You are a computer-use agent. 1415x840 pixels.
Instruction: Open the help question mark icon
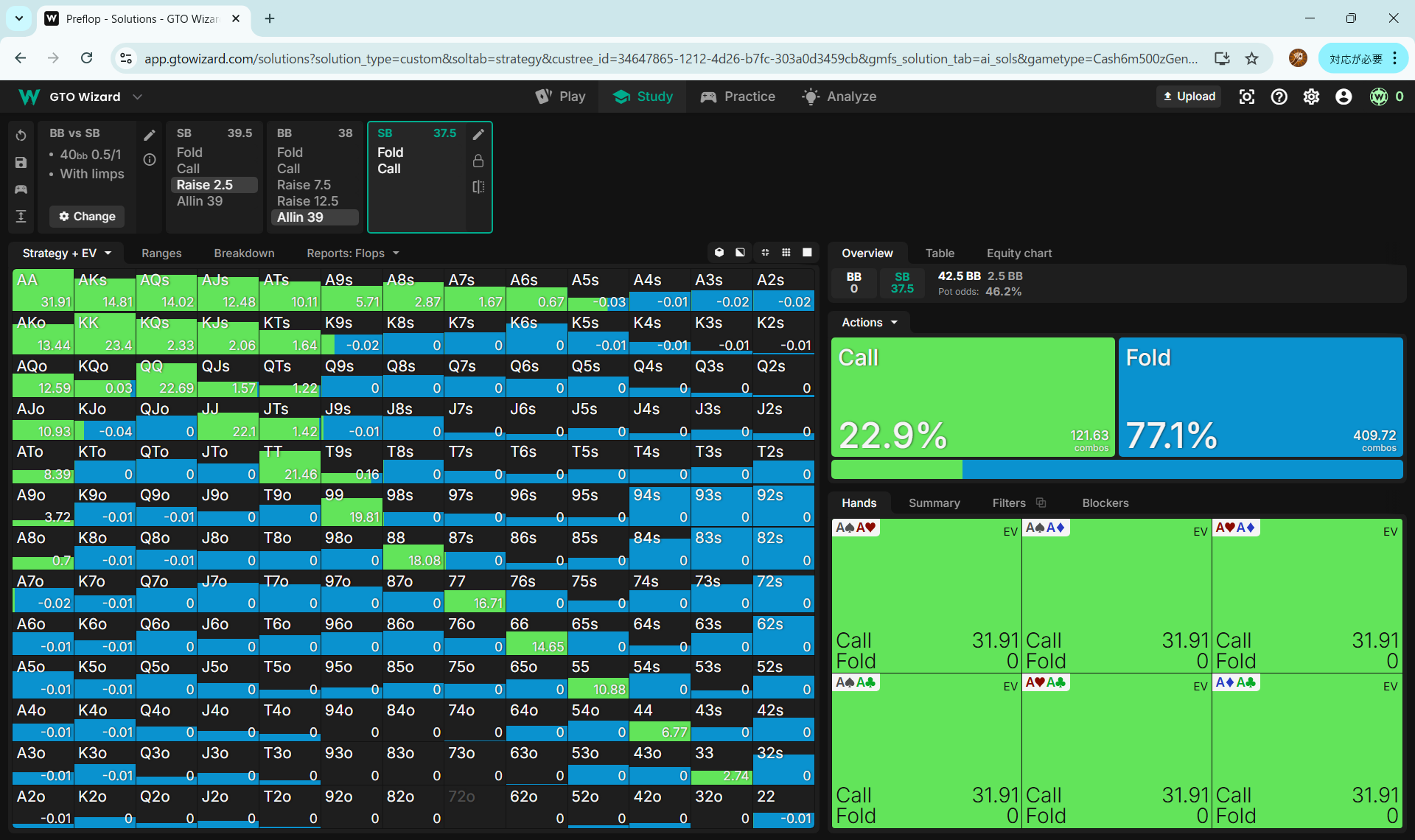[x=1279, y=97]
